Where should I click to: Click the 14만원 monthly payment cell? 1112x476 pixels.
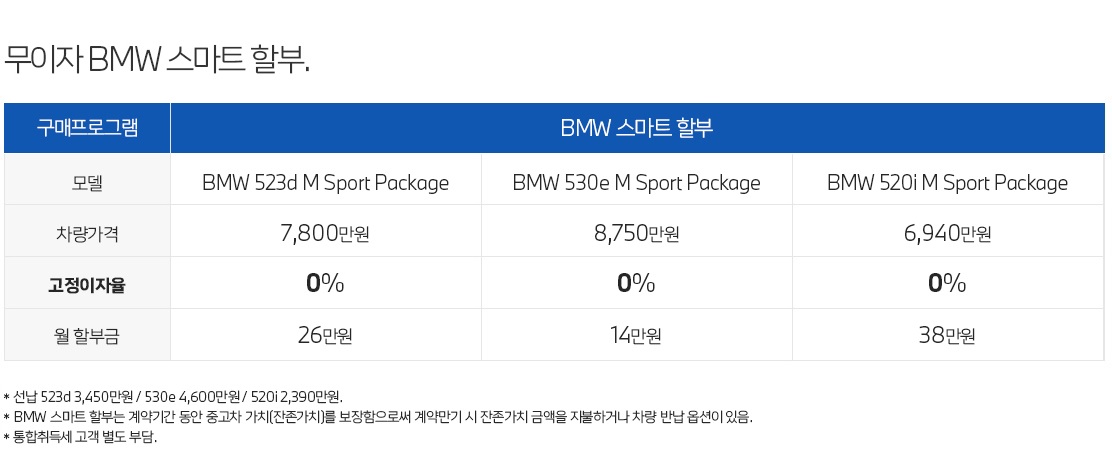click(x=637, y=335)
